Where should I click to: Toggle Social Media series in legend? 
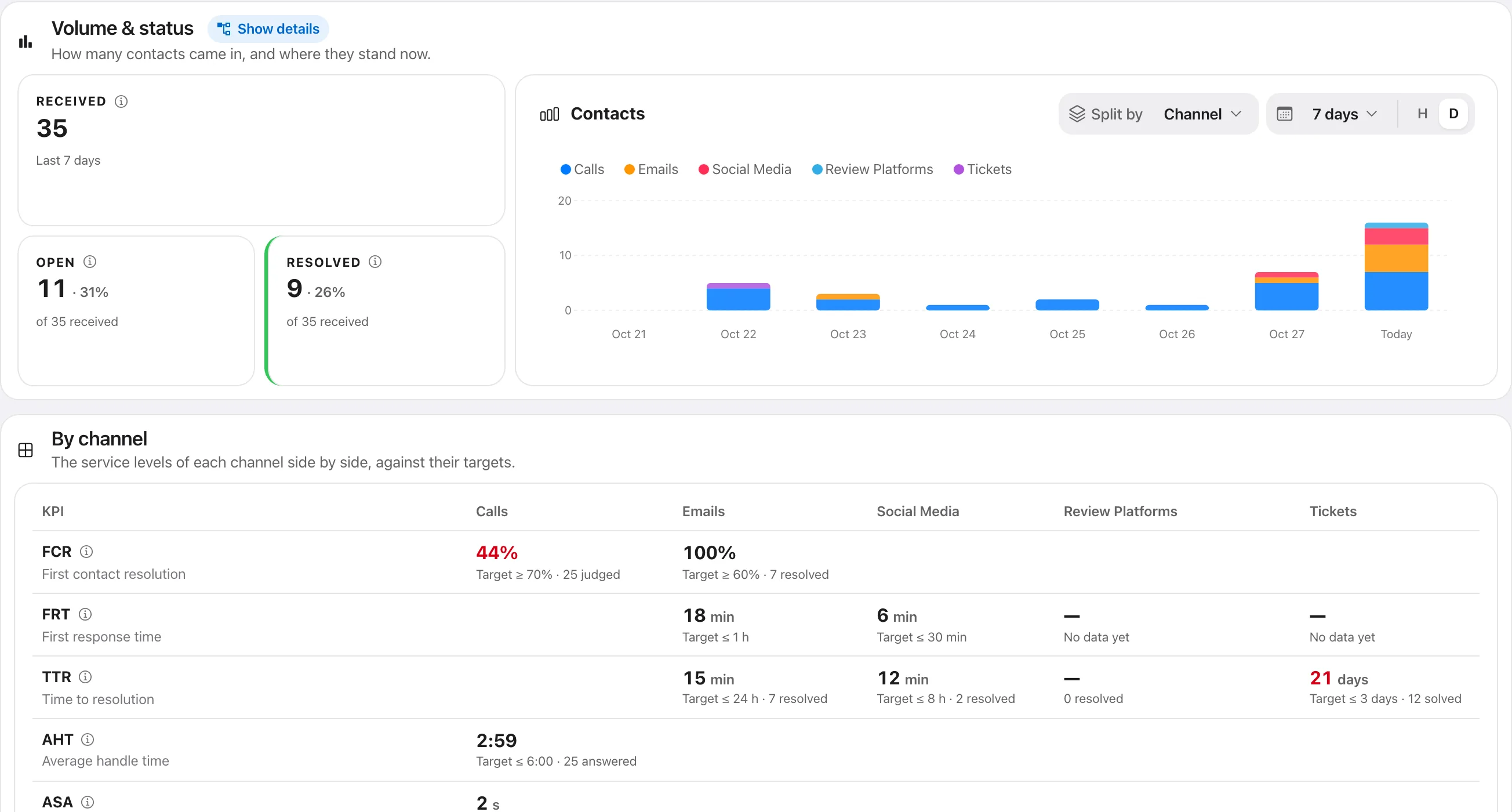[x=745, y=169]
